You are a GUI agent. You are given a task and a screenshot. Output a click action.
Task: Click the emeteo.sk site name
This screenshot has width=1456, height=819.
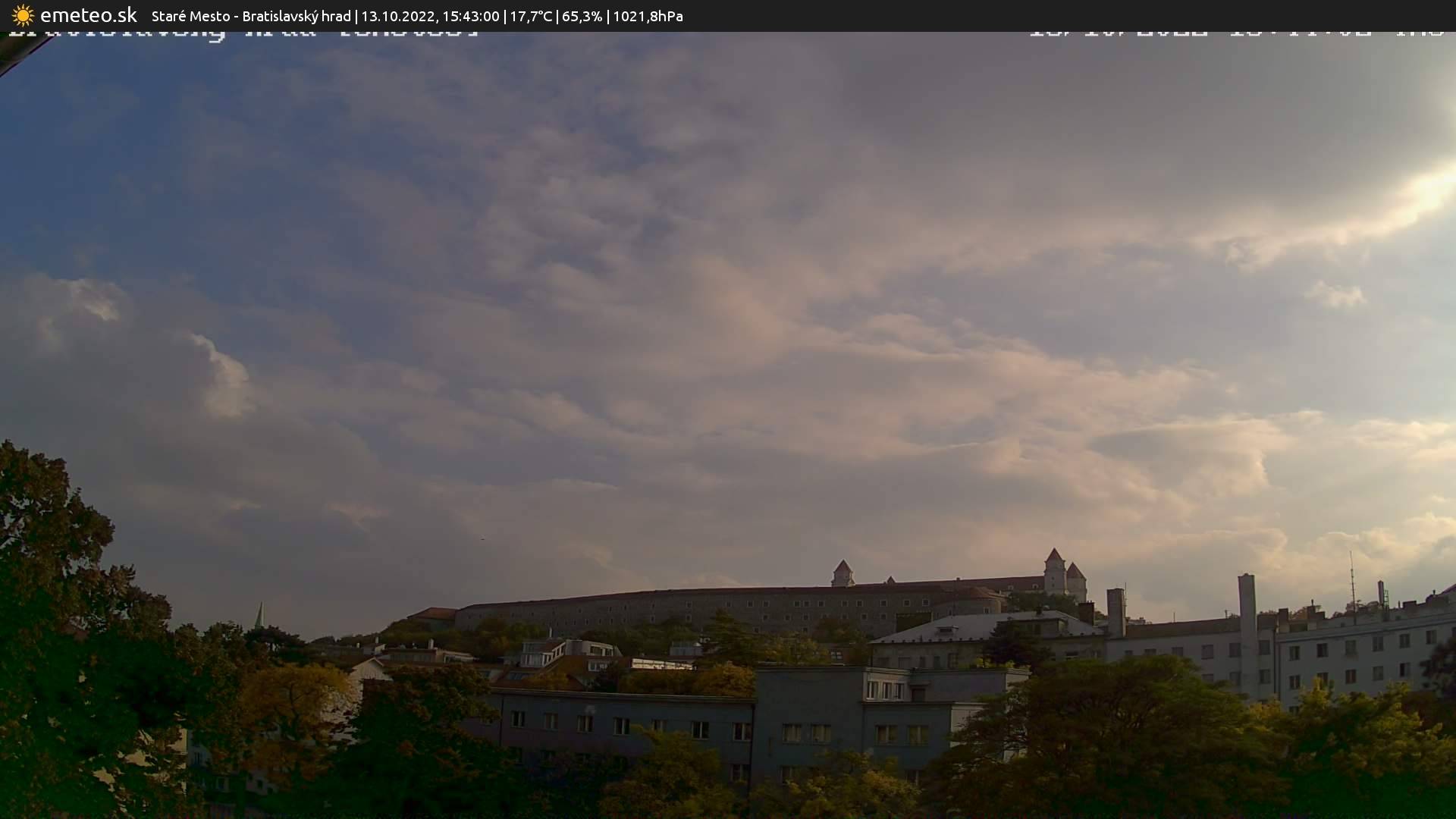[x=88, y=15]
